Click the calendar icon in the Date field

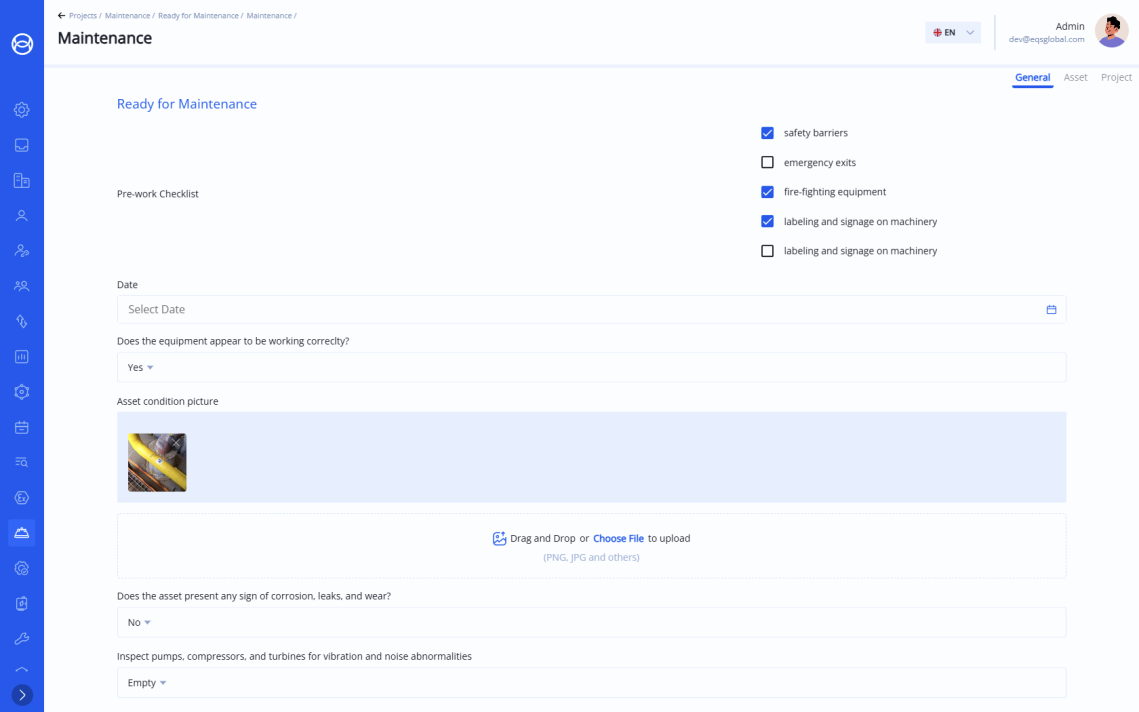[x=1051, y=310]
